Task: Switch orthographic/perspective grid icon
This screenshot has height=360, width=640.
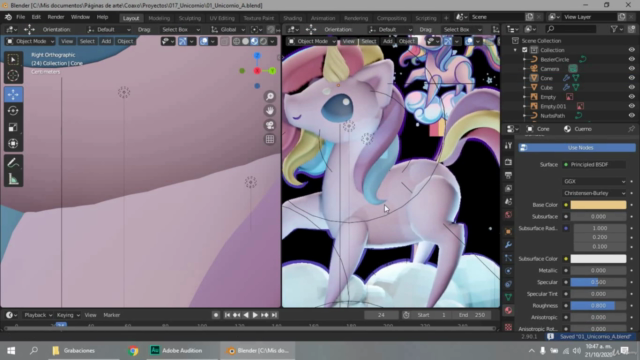Action: 270,139
